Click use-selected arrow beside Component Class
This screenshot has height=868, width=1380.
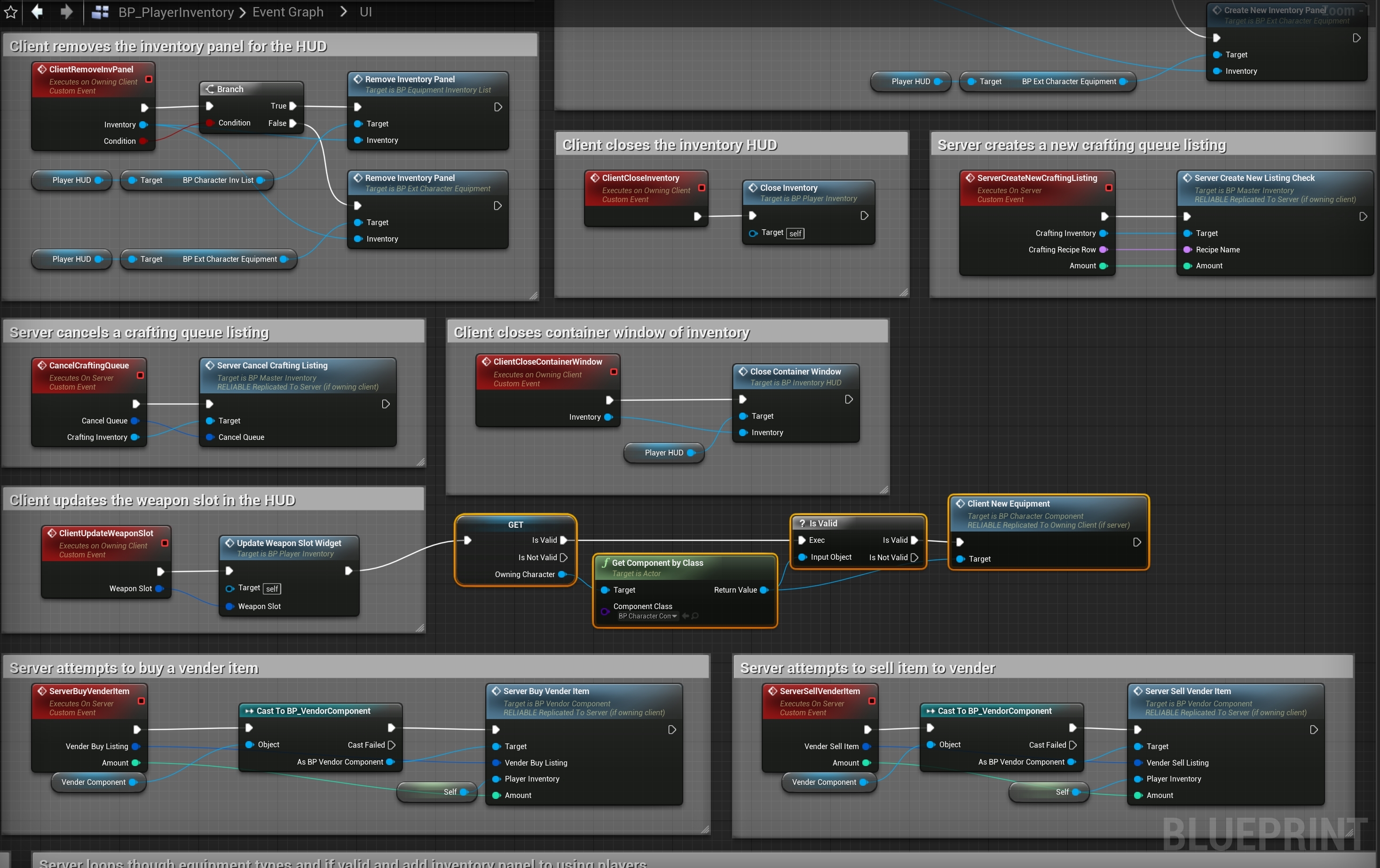coord(685,616)
